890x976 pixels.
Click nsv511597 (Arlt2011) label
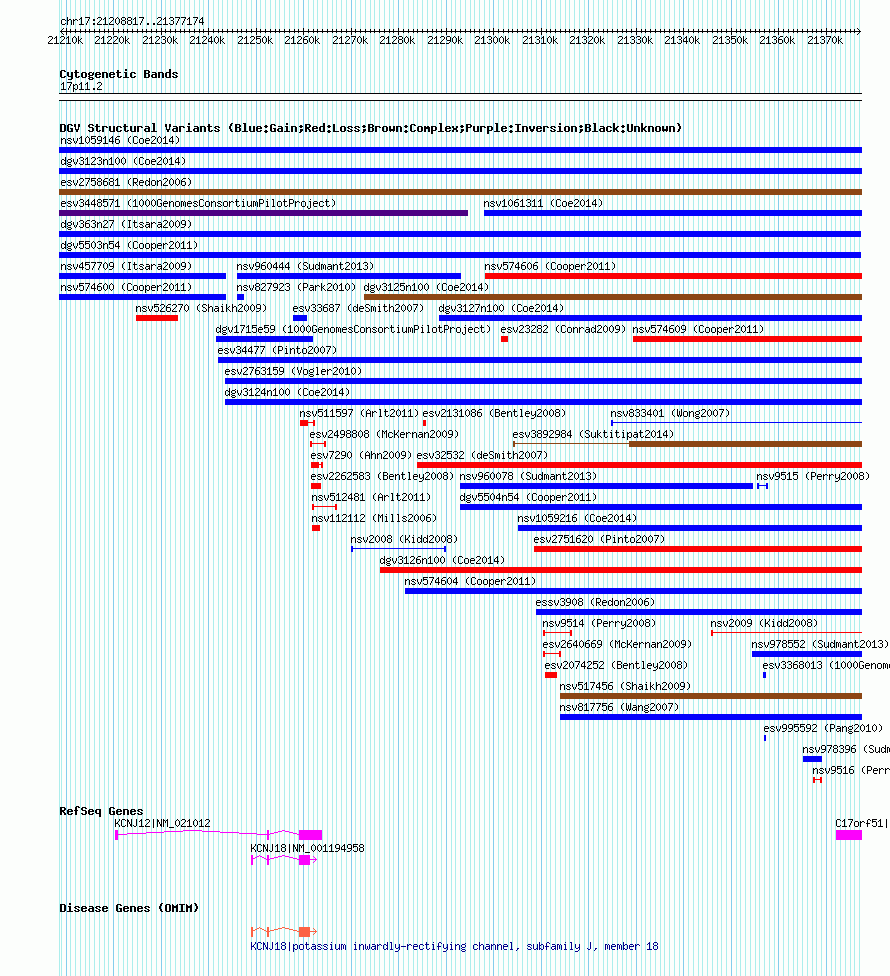[359, 413]
